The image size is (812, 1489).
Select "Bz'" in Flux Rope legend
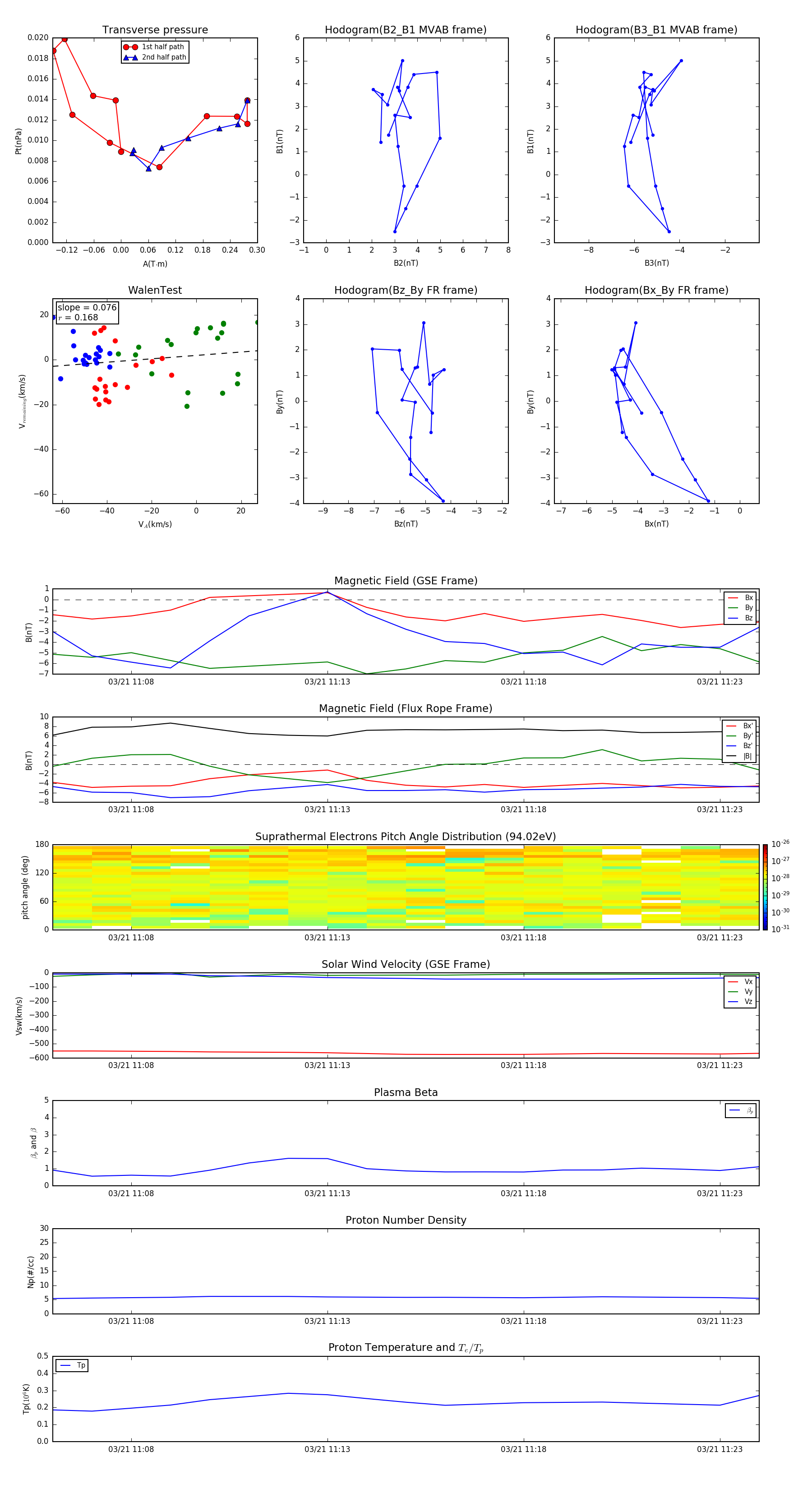[x=740, y=746]
